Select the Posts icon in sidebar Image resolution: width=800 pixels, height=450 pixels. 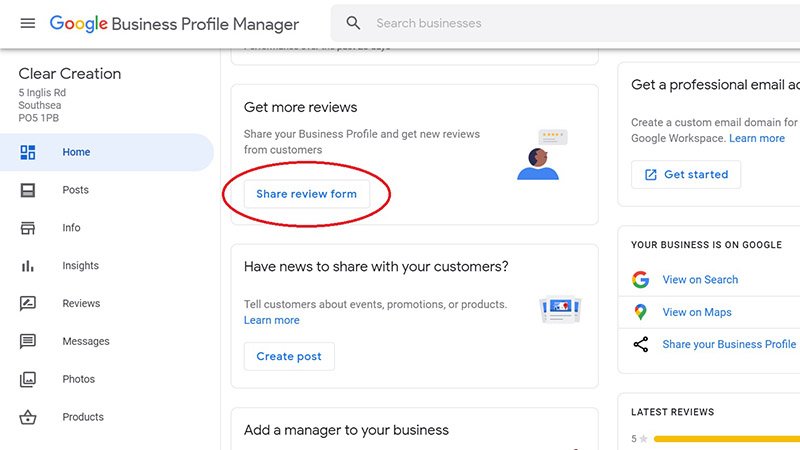pyautogui.click(x=28, y=190)
